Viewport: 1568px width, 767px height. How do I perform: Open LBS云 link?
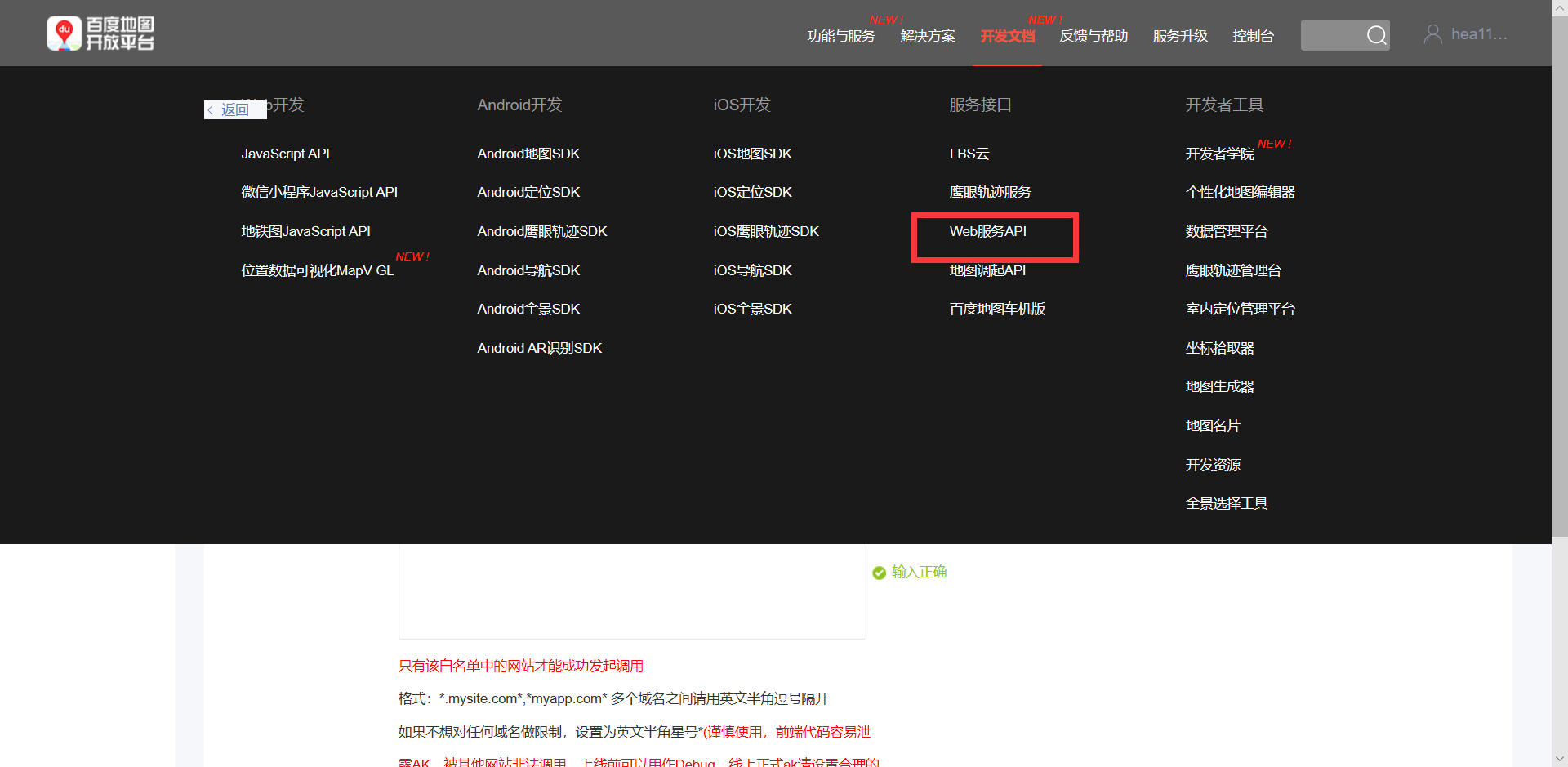(969, 154)
